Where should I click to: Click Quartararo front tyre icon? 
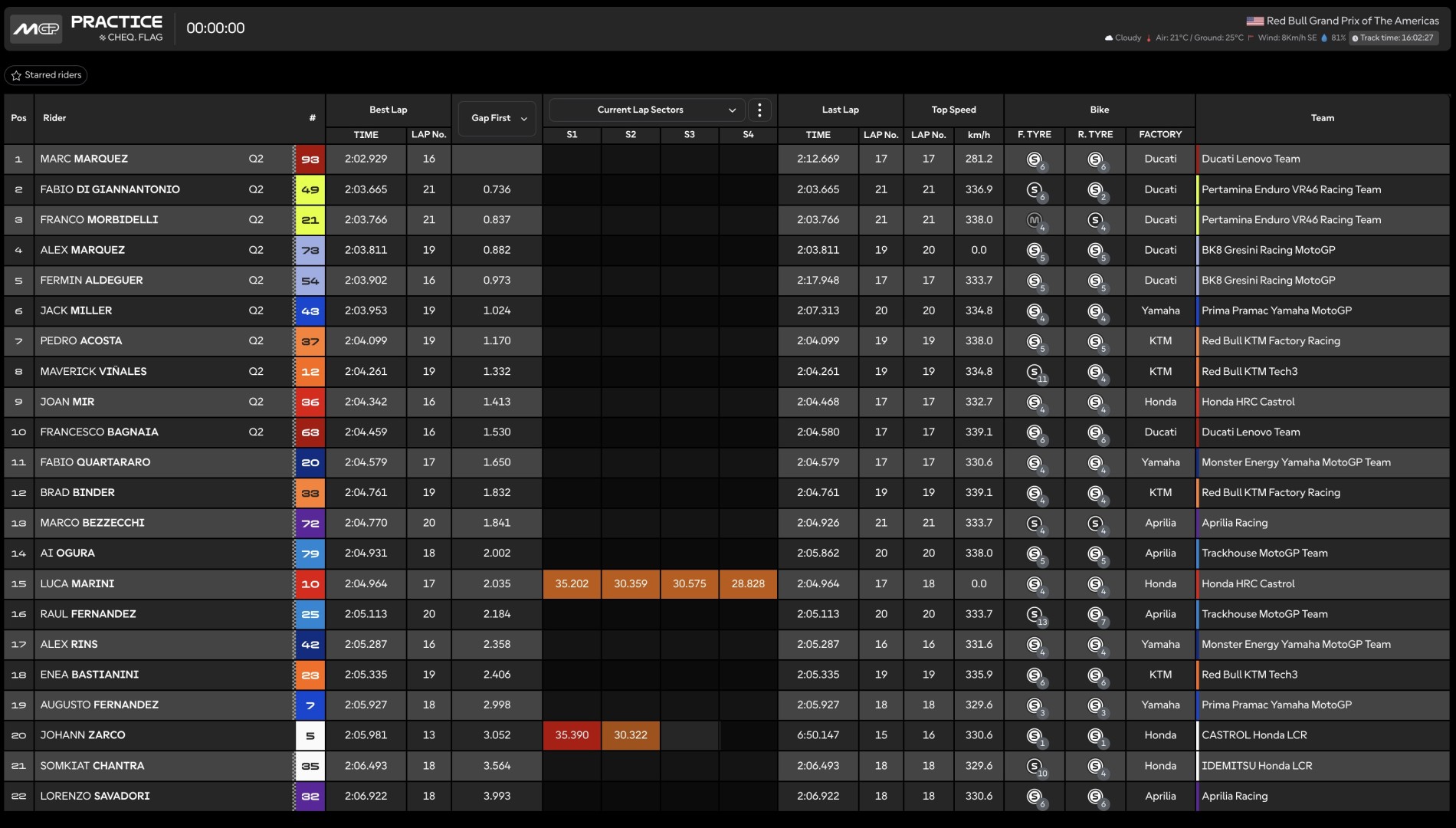point(1035,463)
